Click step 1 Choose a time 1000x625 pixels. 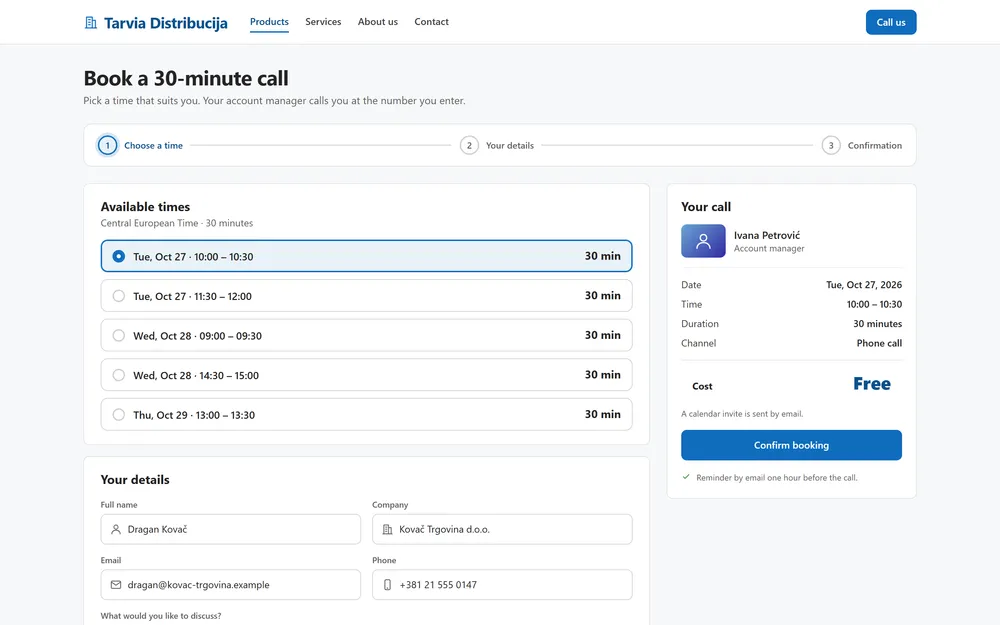pyautogui.click(x=140, y=145)
